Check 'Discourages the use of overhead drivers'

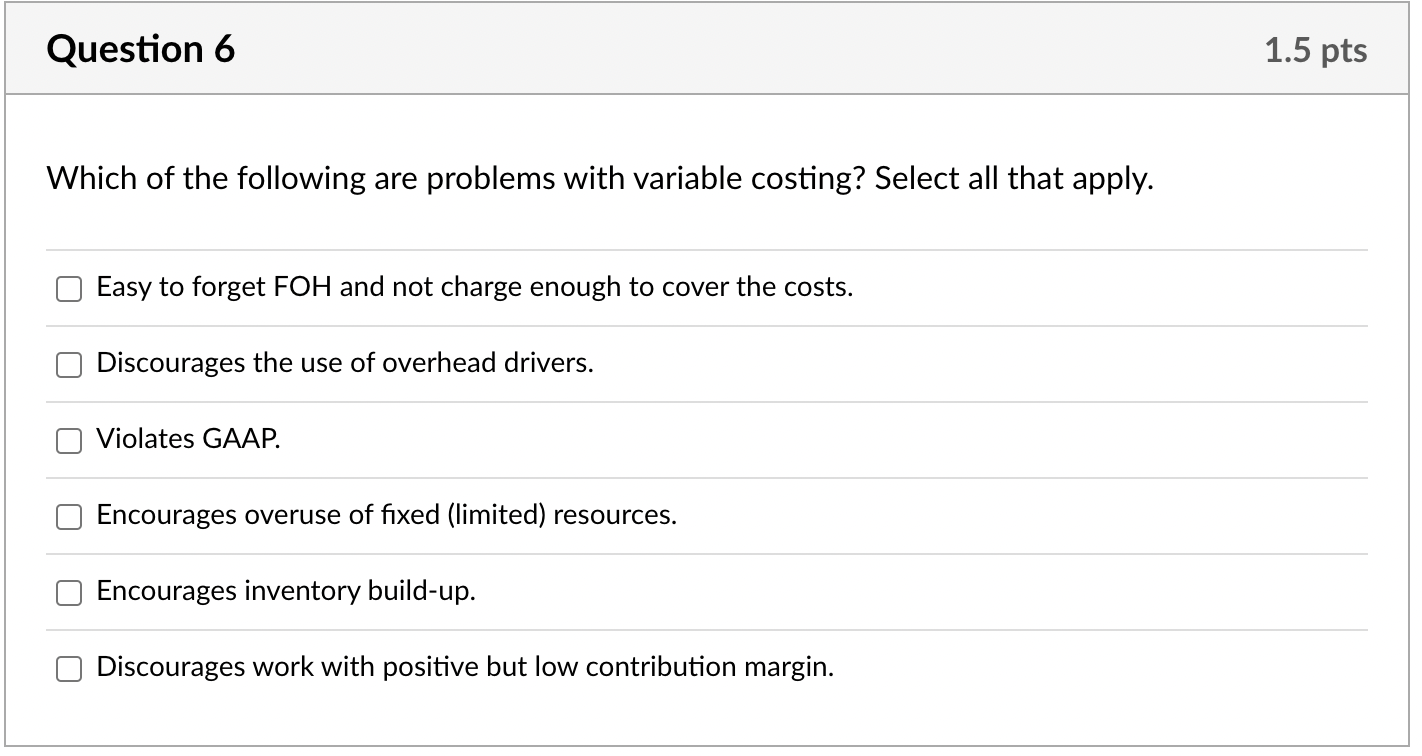68,365
